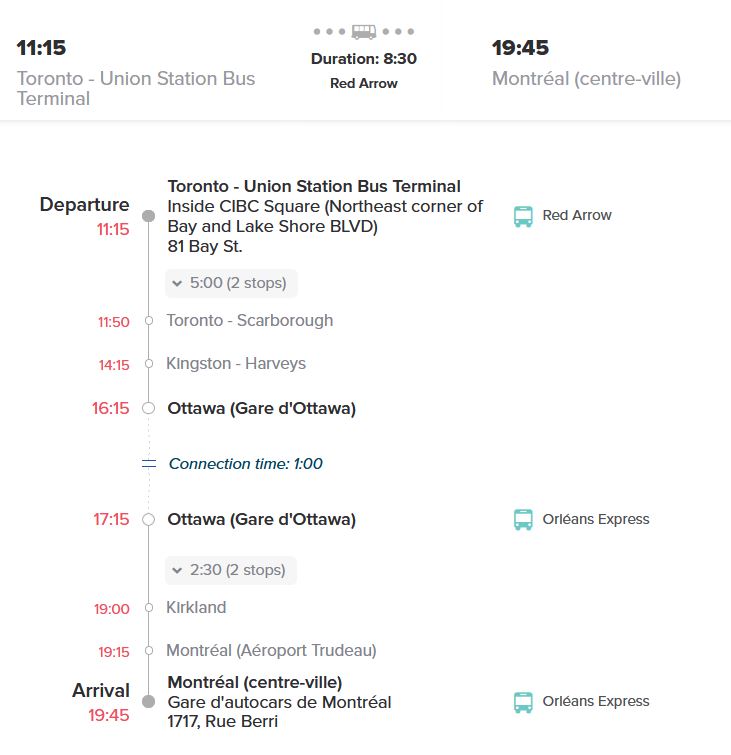Click the bus icon above Duration
This screenshot has height=755, width=731.
point(364,32)
